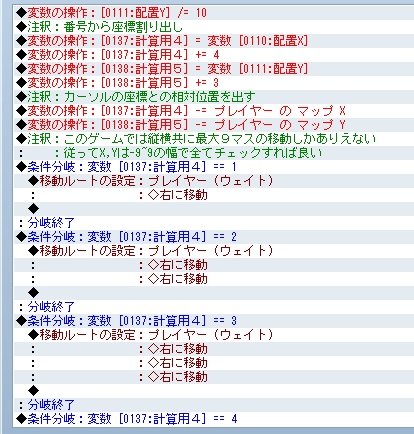
Task: Select line [0137:計算用4] = 変数 [0110:配置X]
Action: tap(214, 41)
